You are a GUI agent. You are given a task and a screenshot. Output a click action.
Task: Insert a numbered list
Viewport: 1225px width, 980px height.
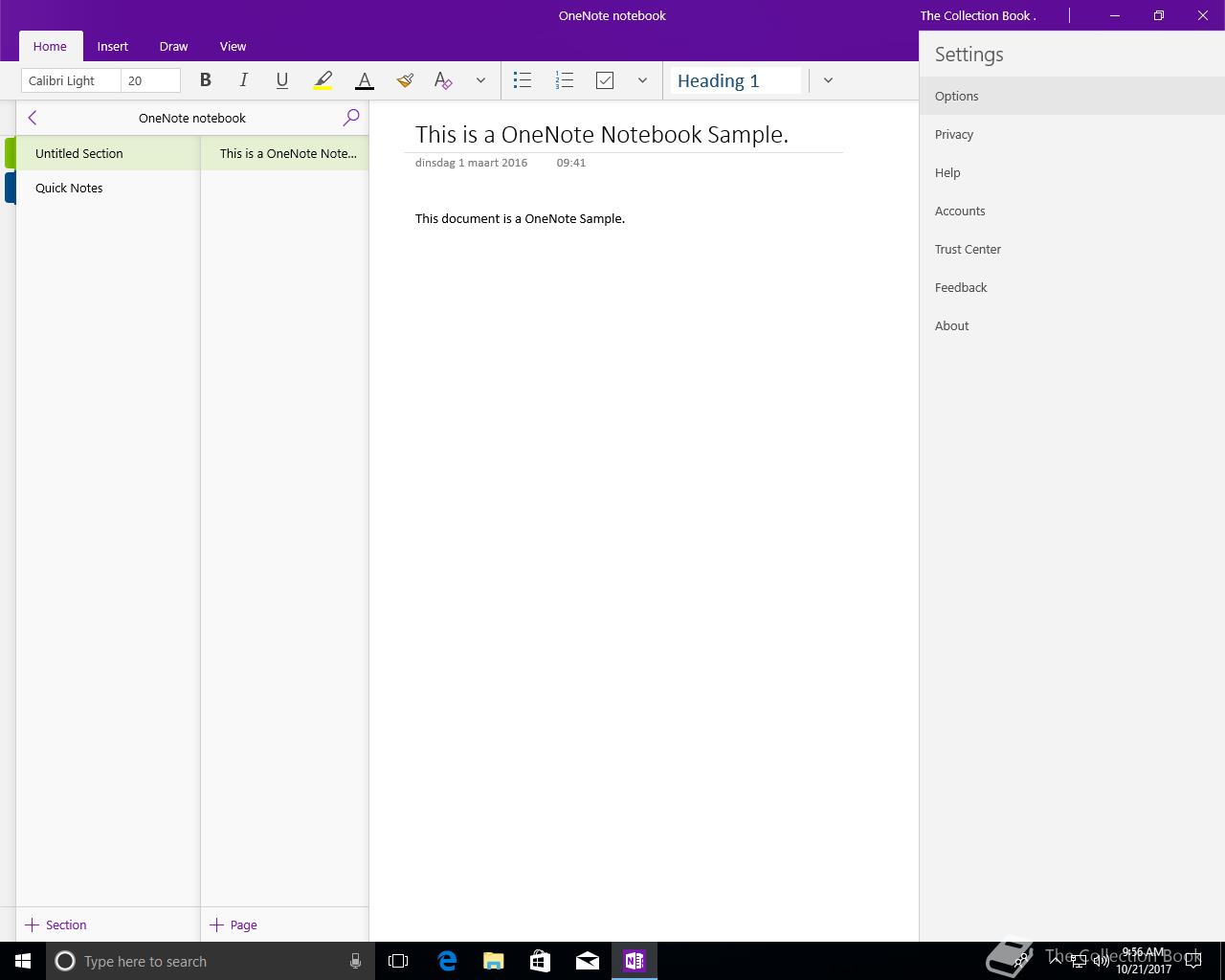coord(564,80)
